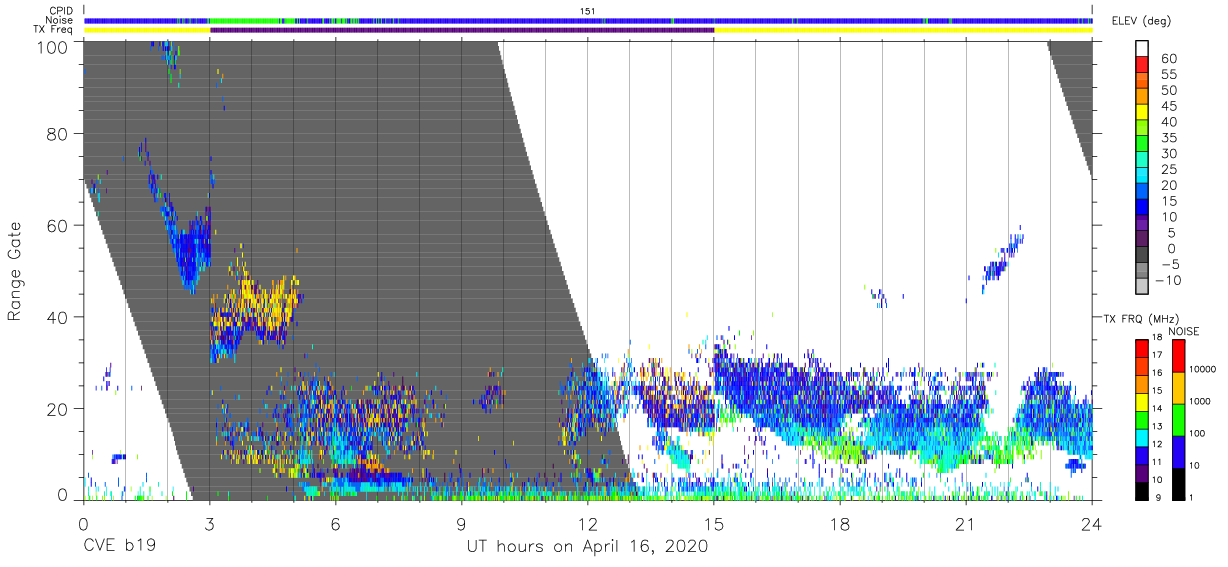Click the Noise strip above the plot
Viewport: 1228px width, 567px height.
pyautogui.click(x=588, y=20)
